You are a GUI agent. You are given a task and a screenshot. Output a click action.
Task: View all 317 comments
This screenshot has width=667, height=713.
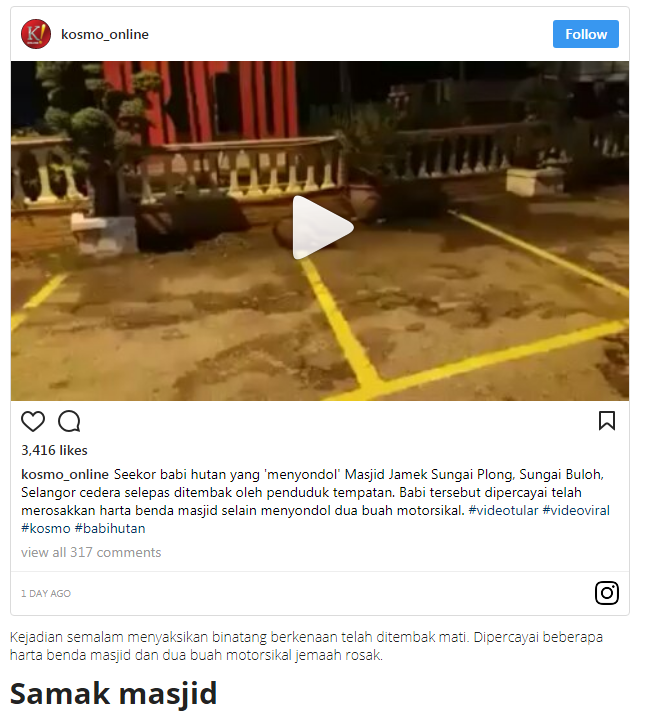point(91,552)
